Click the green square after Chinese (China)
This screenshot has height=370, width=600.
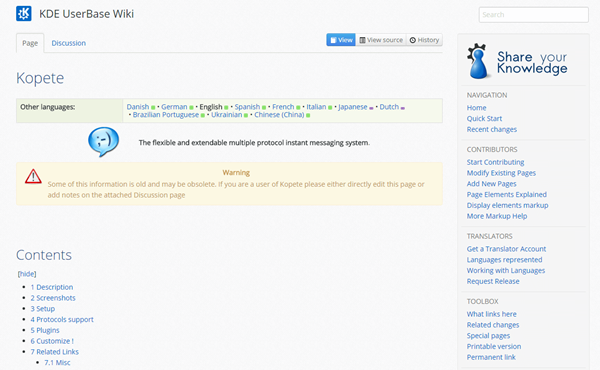[x=308, y=115]
